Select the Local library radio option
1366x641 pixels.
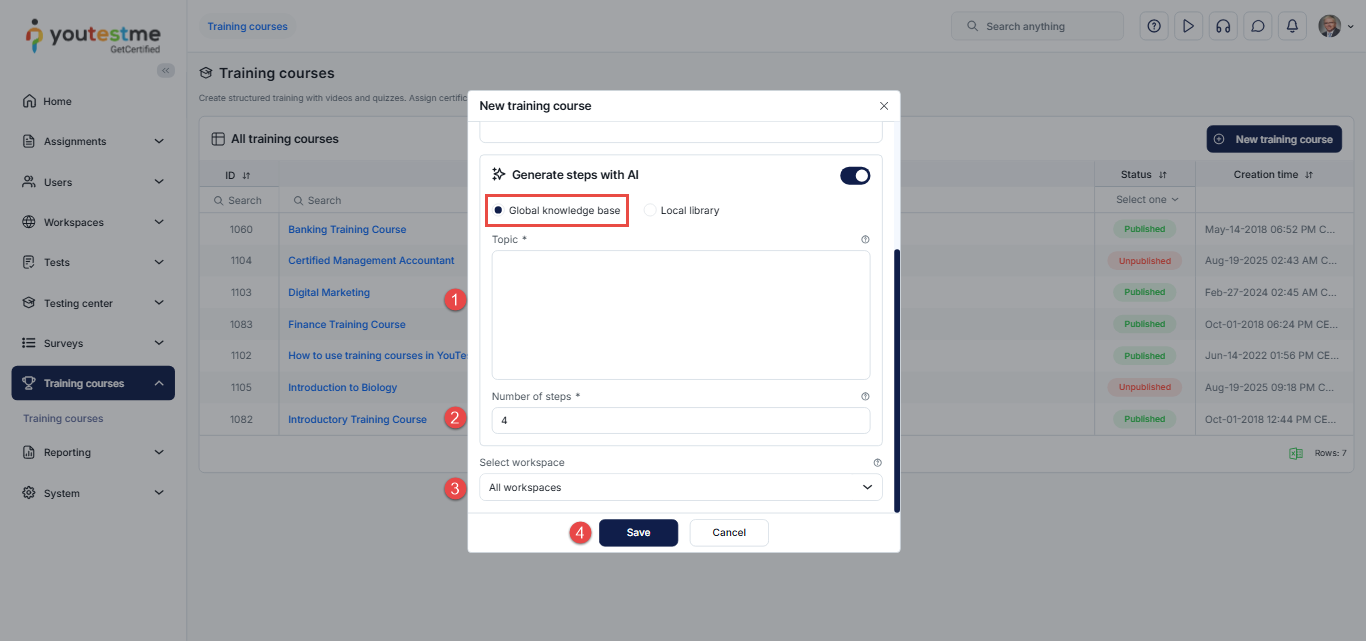coord(650,211)
